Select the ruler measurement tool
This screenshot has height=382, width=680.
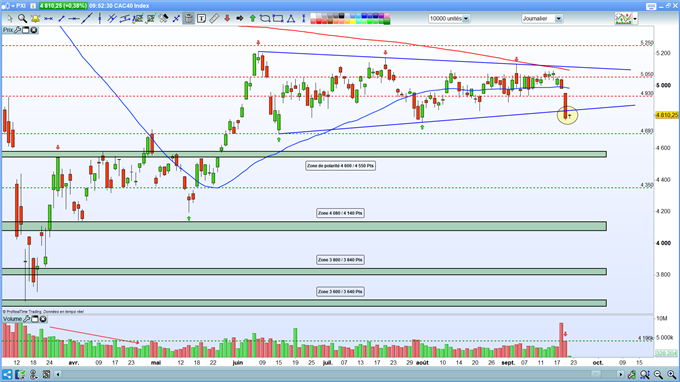coord(214,19)
